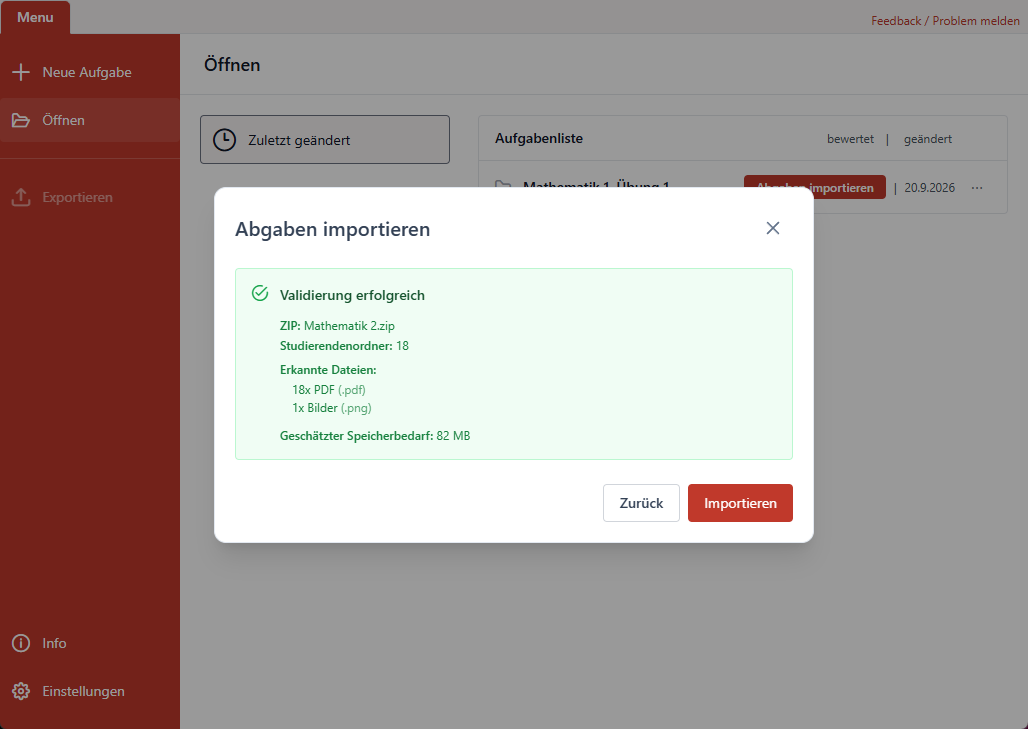Screen dimensions: 1028x729
Task: Click the gear icon for Einstellungen
Action: pyautogui.click(x=21, y=691)
